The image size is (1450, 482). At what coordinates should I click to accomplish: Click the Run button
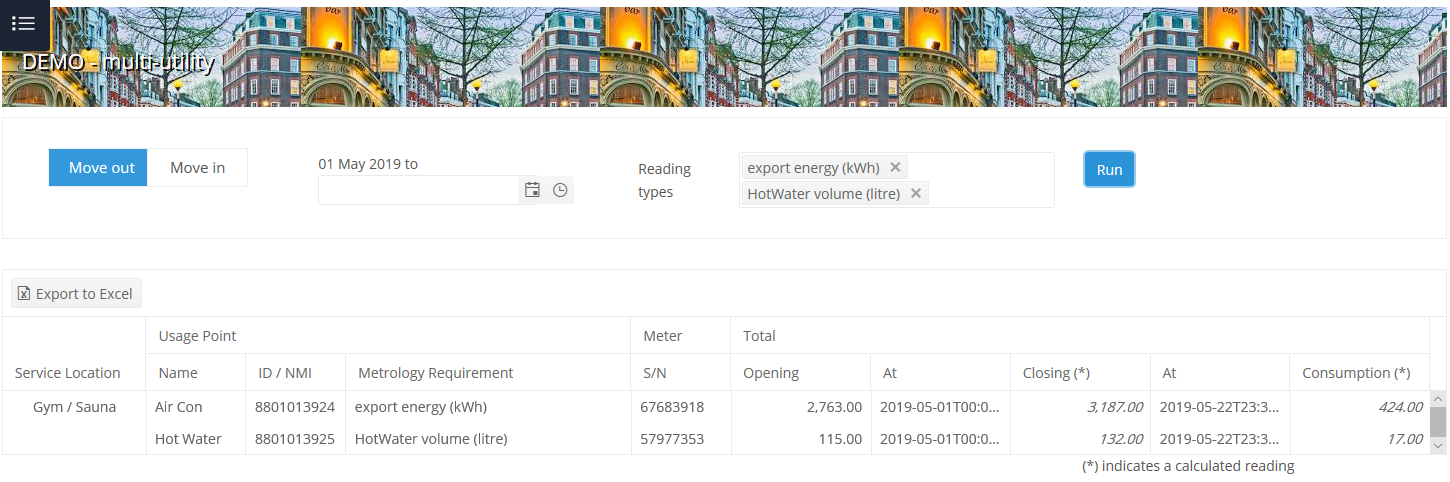[x=1109, y=170]
